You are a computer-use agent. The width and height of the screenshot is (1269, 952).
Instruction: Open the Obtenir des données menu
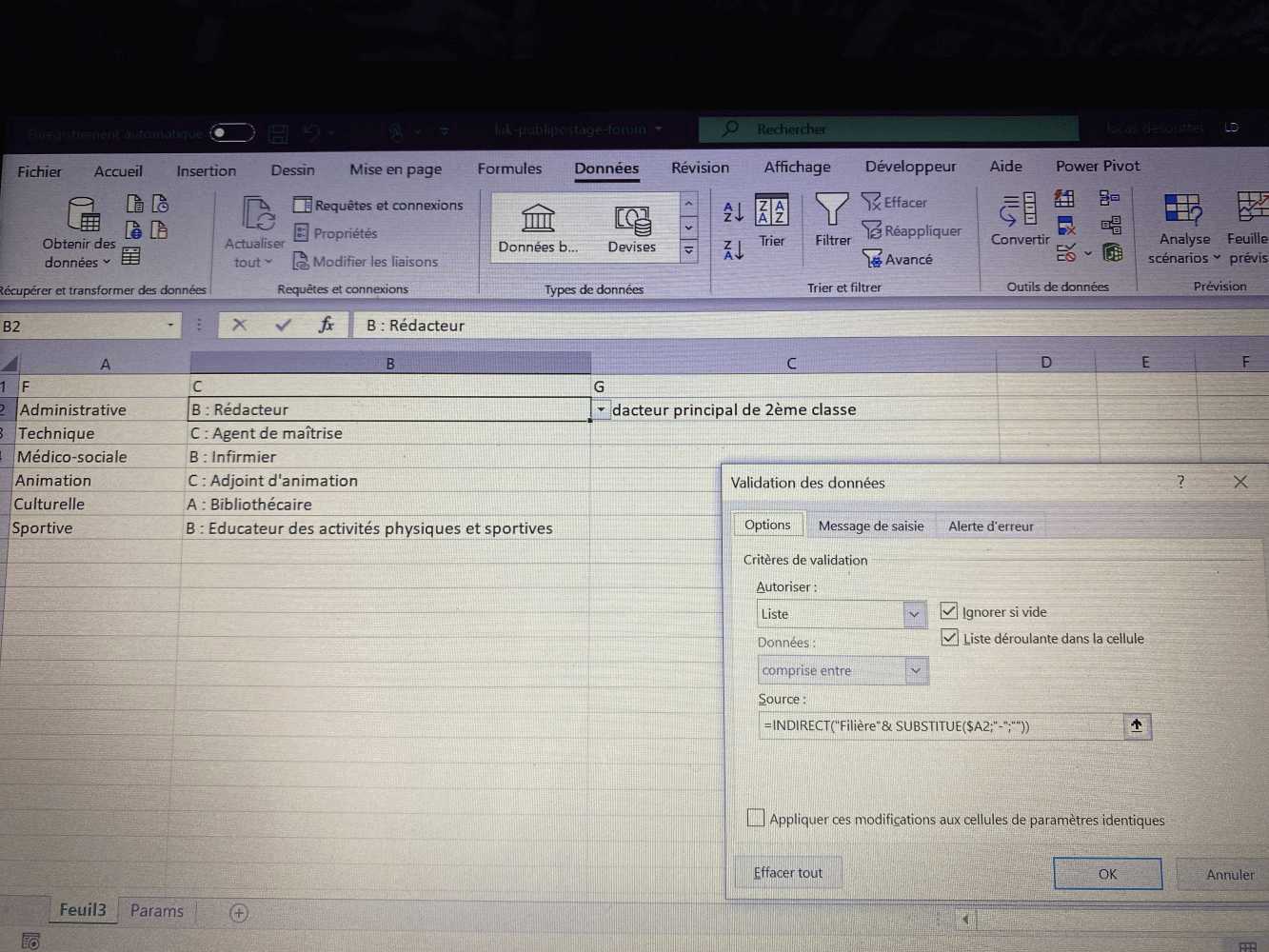click(x=80, y=232)
